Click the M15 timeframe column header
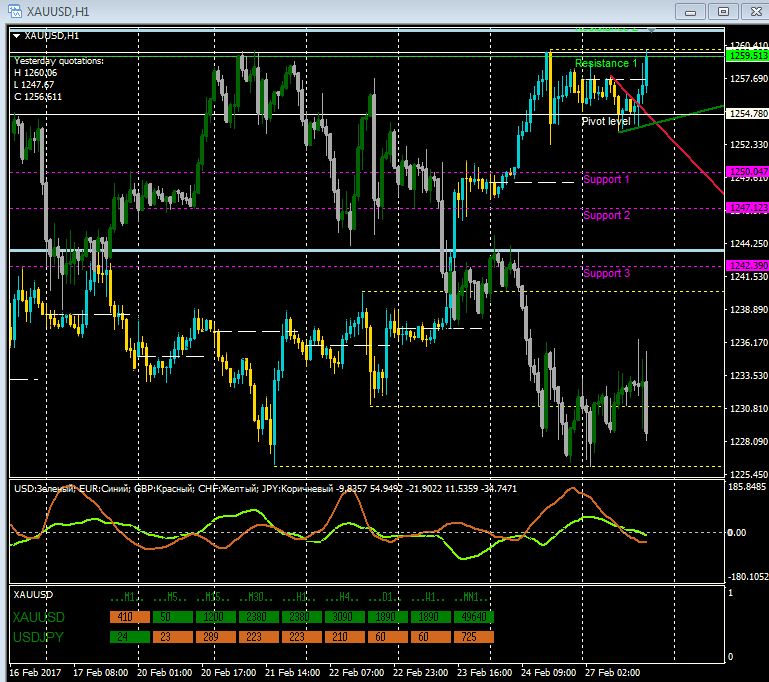The image size is (769, 682). [212, 597]
